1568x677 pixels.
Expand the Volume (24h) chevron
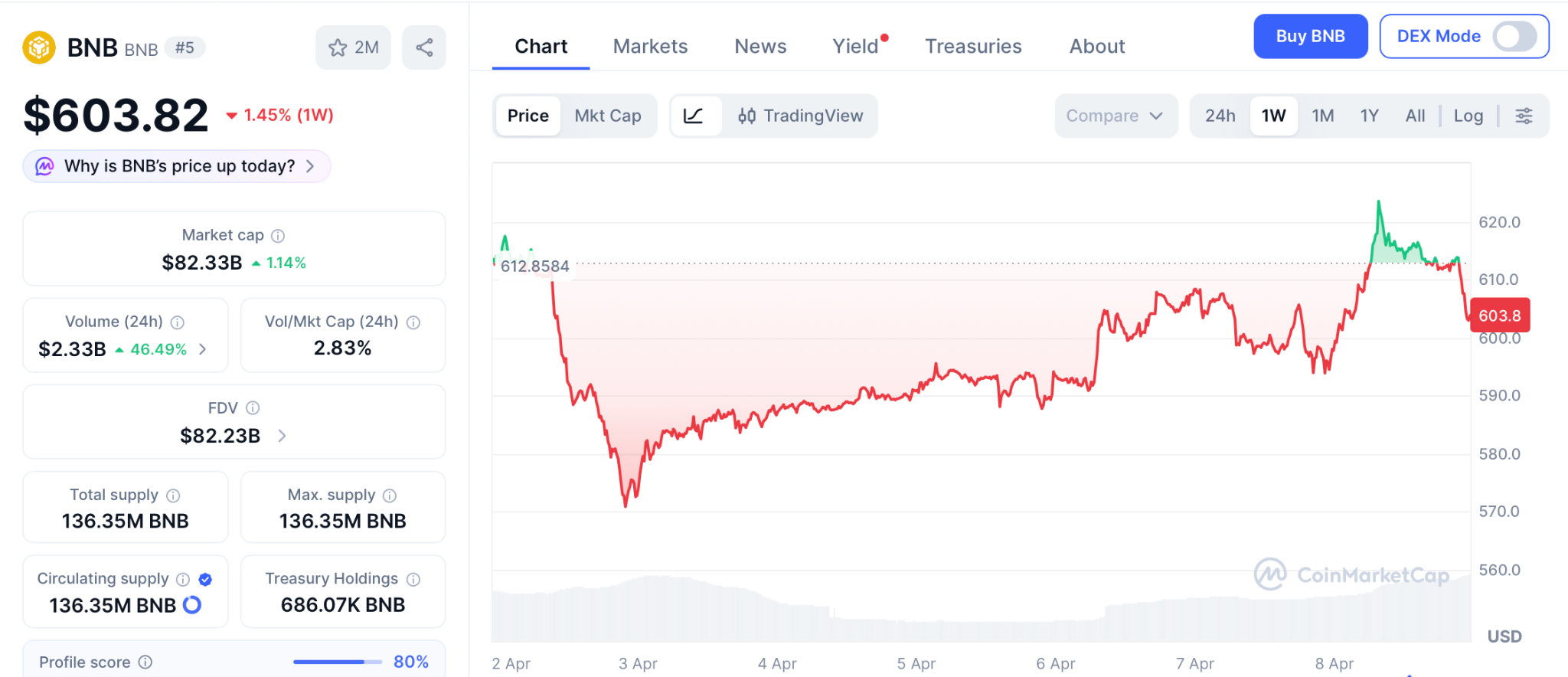pyautogui.click(x=203, y=349)
